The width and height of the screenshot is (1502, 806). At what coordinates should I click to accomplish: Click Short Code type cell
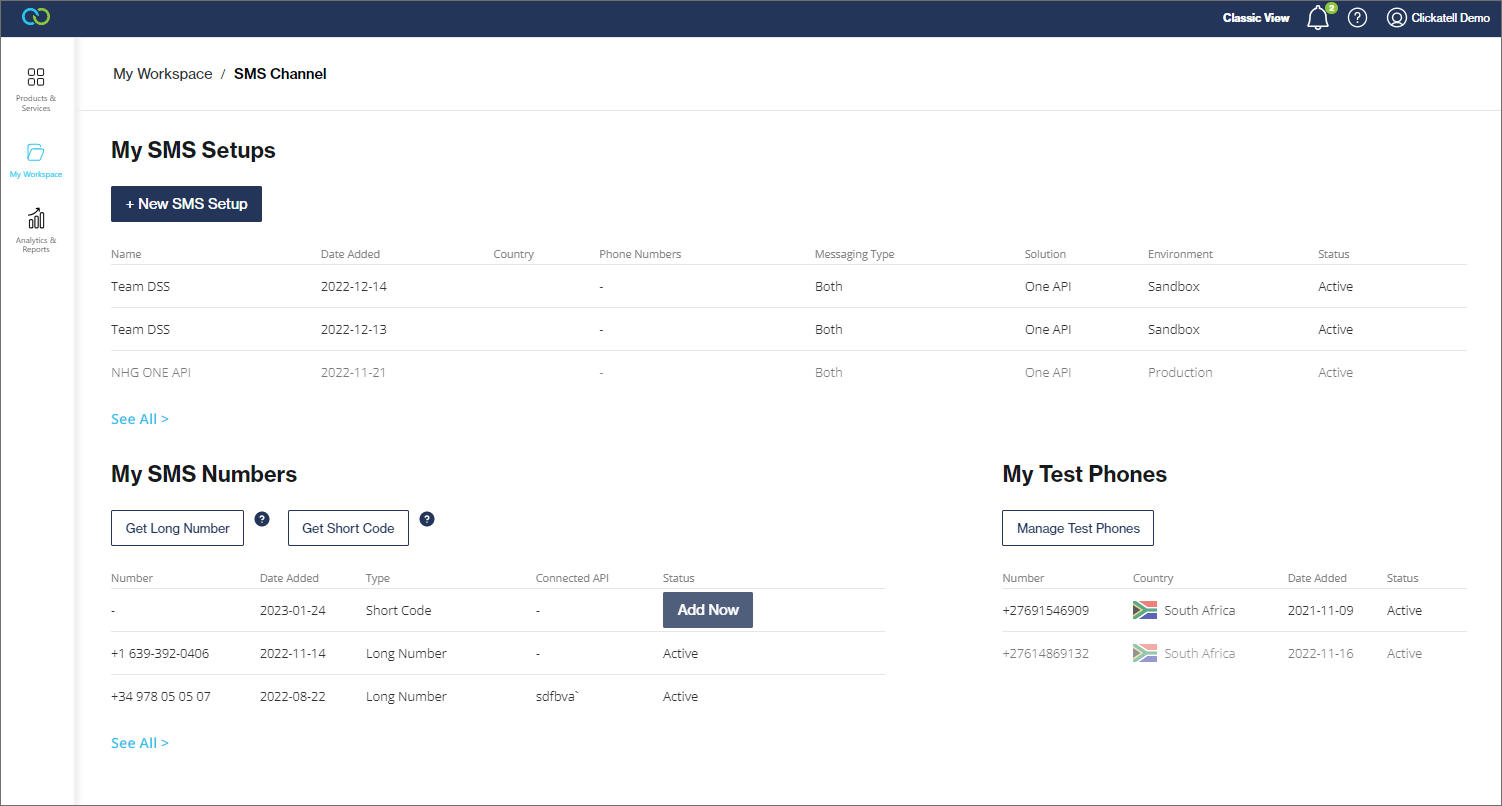398,610
